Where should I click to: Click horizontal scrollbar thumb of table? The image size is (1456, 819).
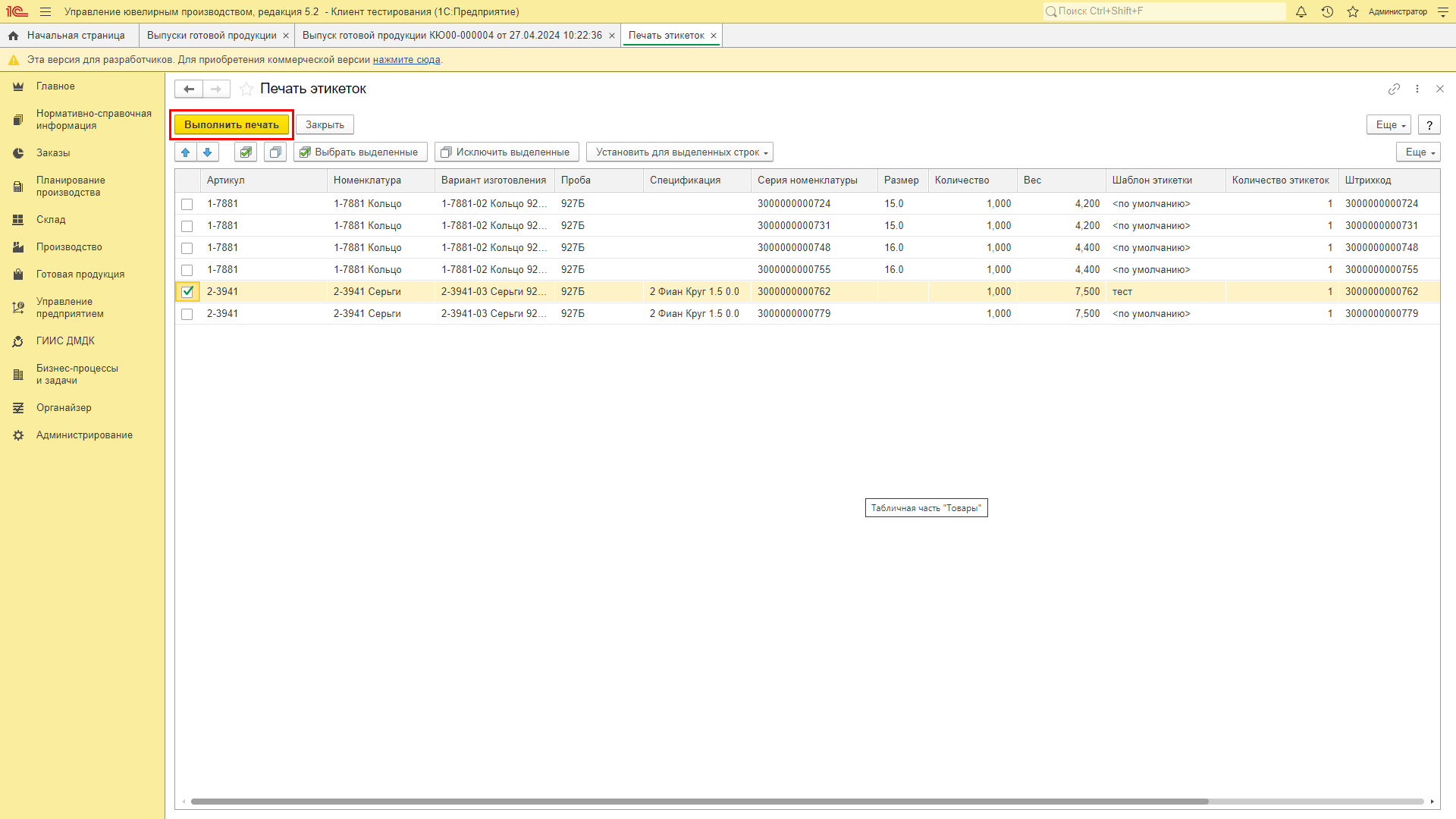pyautogui.click(x=699, y=802)
